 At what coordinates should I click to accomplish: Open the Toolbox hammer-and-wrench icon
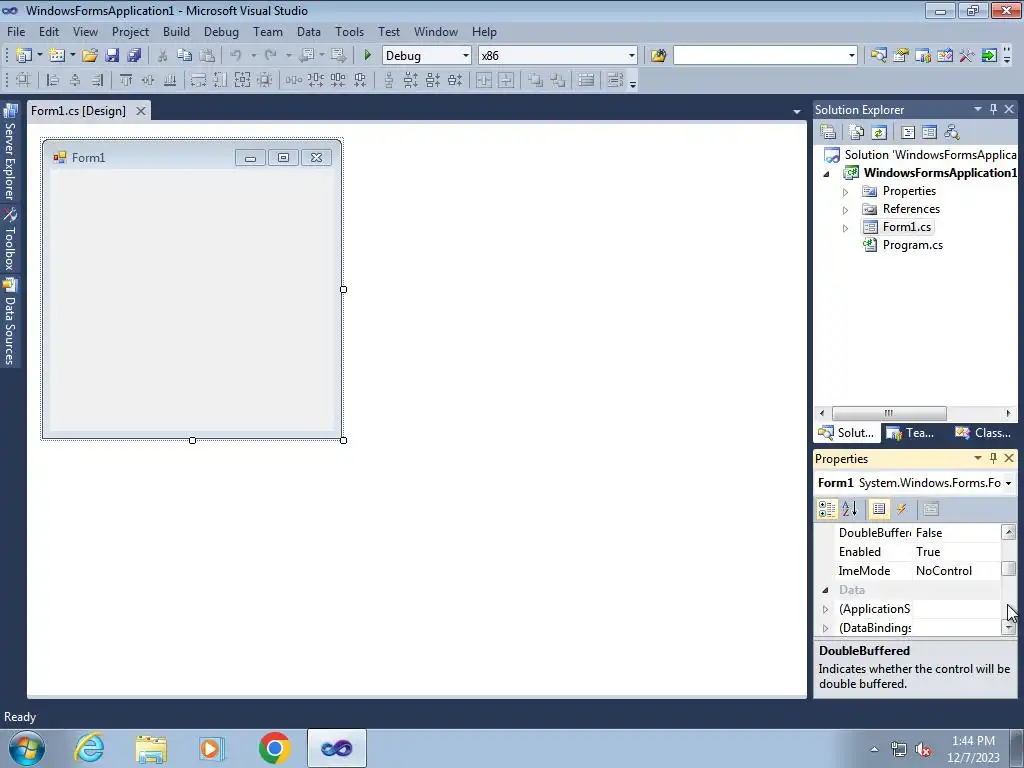(x=967, y=56)
